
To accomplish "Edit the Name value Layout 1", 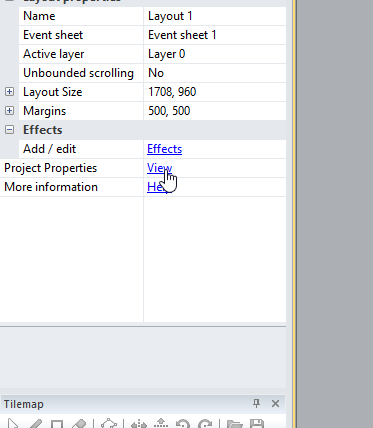I will (215, 16).
